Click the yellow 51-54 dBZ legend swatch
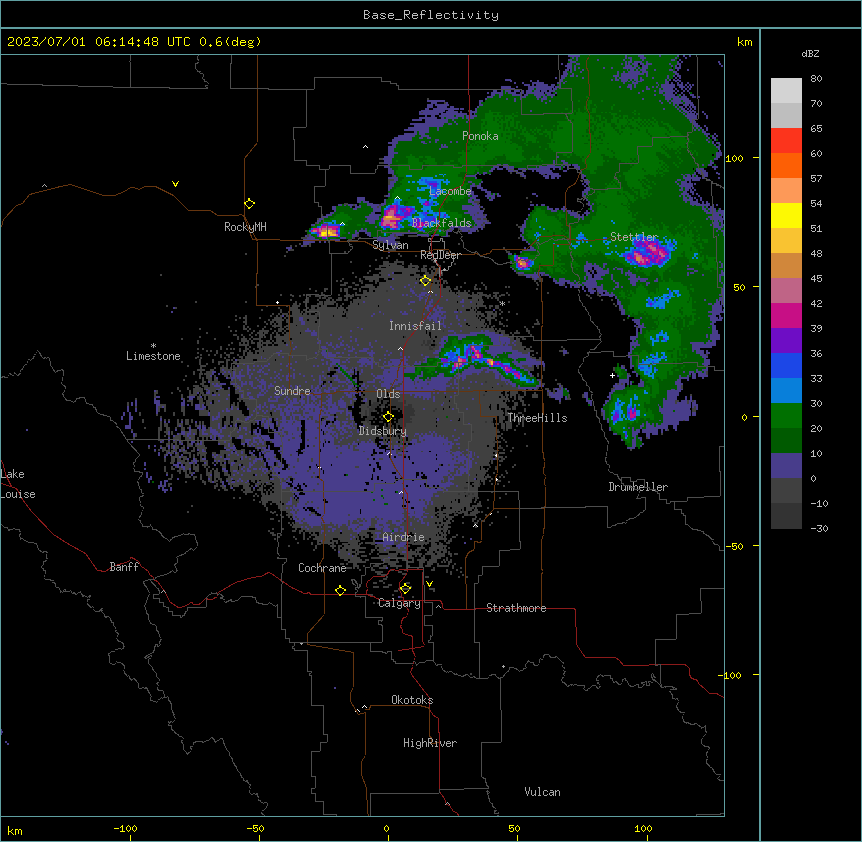The image size is (862, 842). click(786, 215)
